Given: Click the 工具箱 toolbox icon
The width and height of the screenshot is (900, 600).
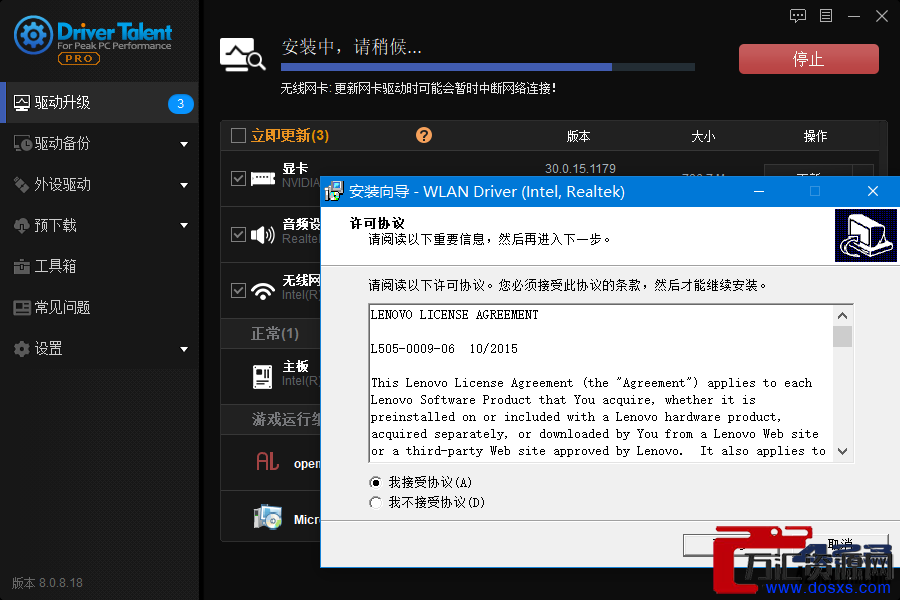Looking at the screenshot, I should [21, 266].
